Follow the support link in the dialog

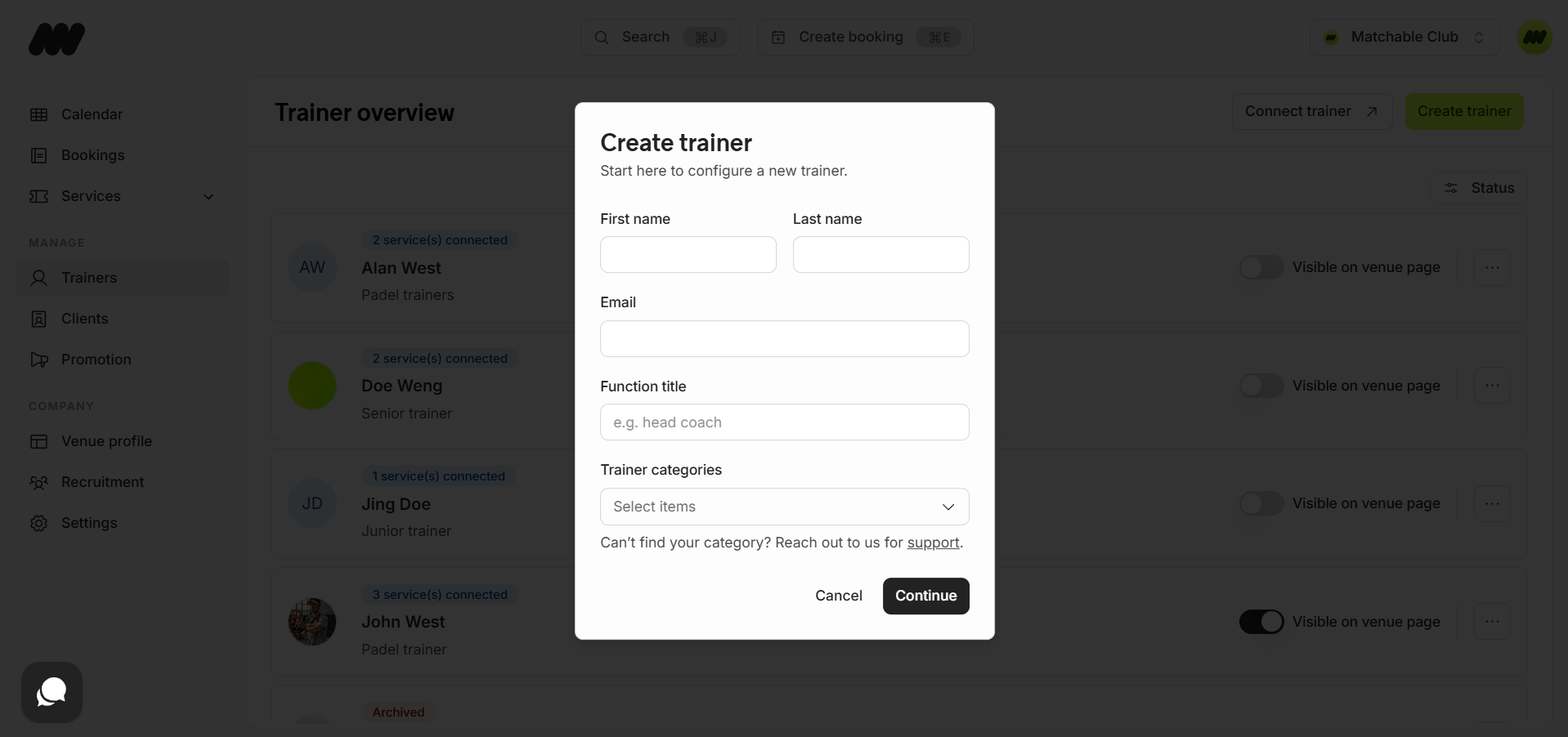933,543
